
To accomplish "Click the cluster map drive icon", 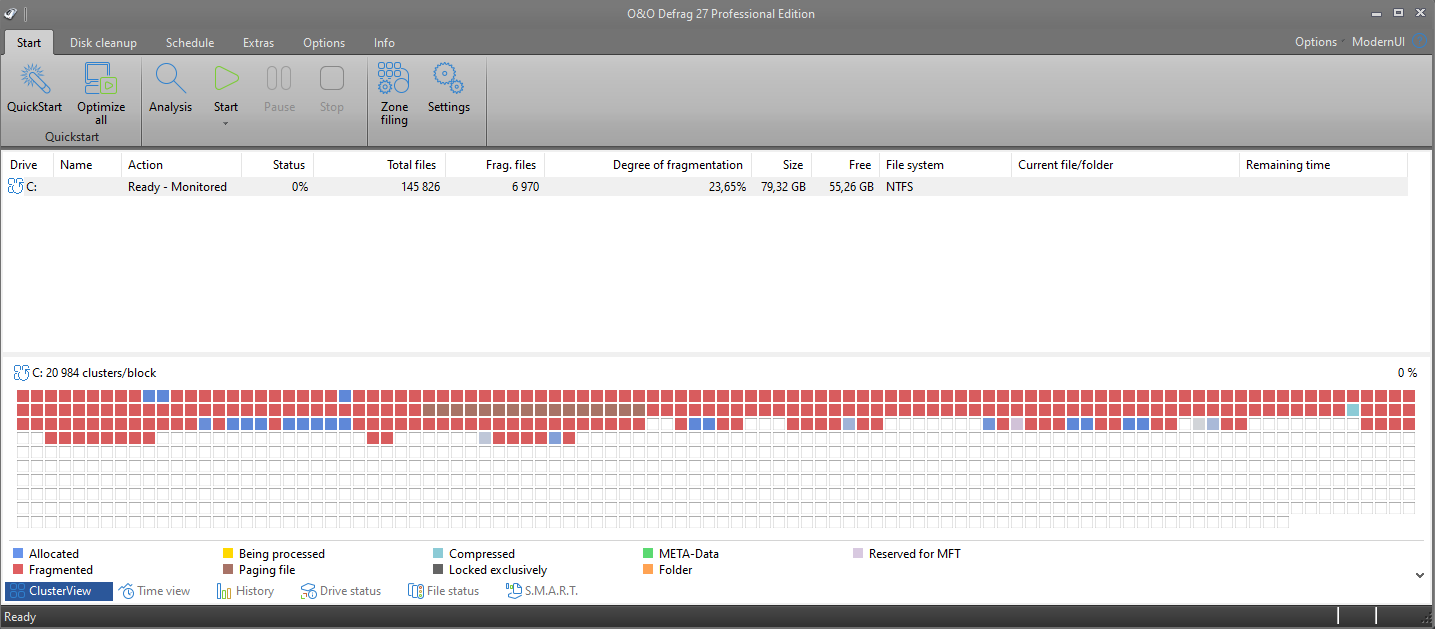I will coord(21,373).
